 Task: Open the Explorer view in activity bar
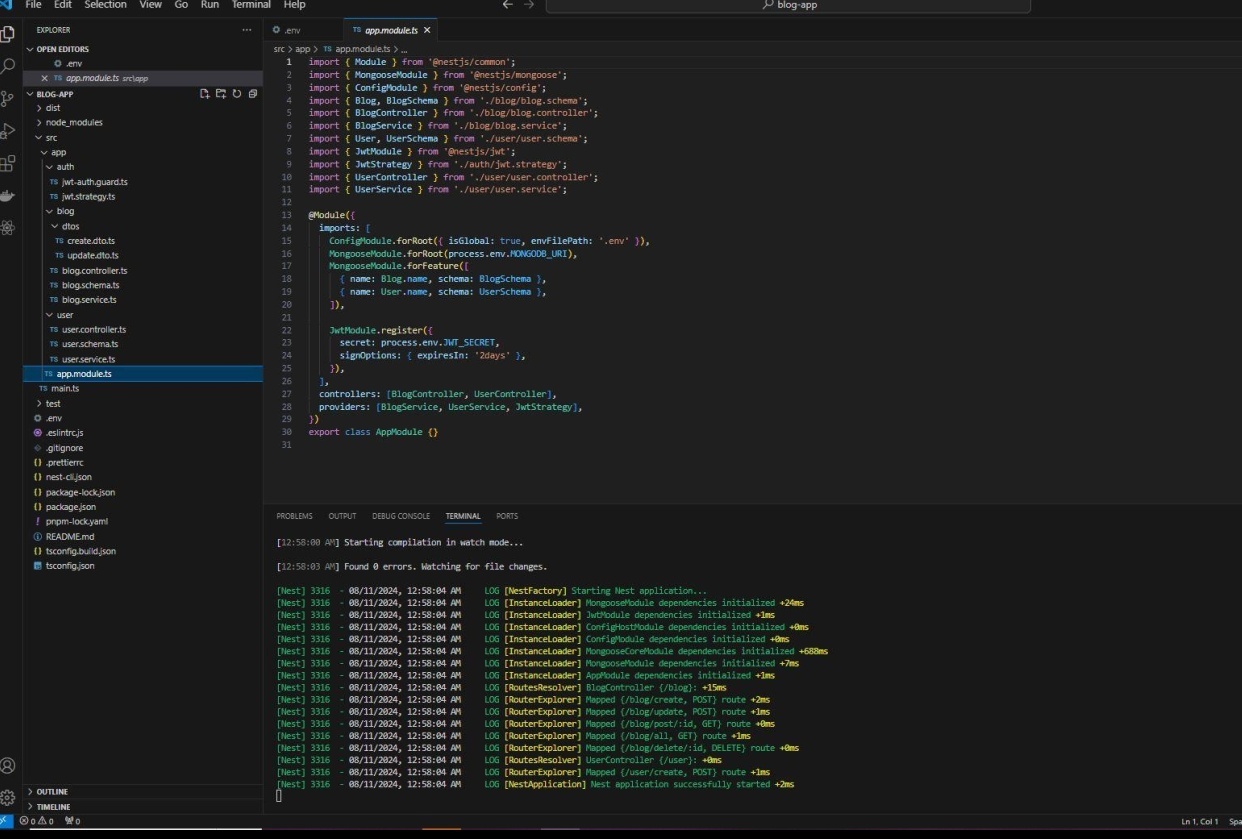click(x=8, y=33)
